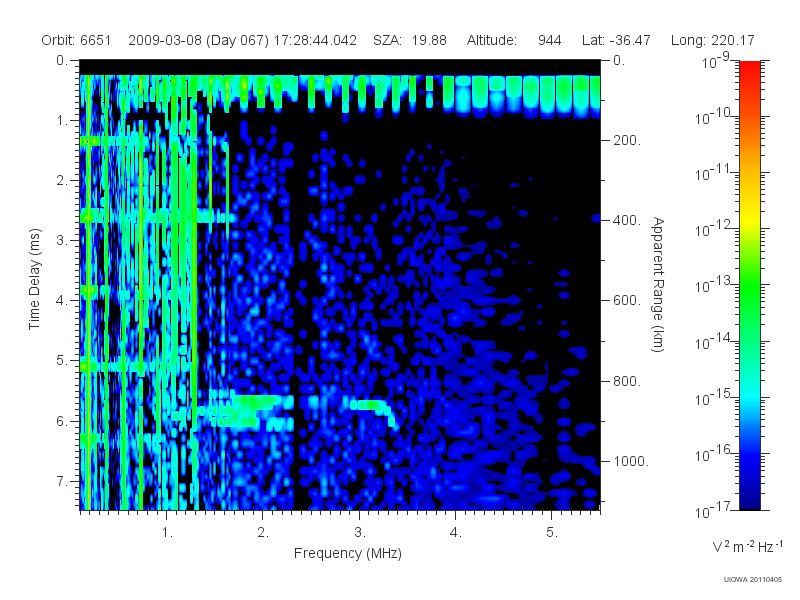Click the frequency axis tick label '3.'
Screen dimensions: 800x600
click(360, 533)
